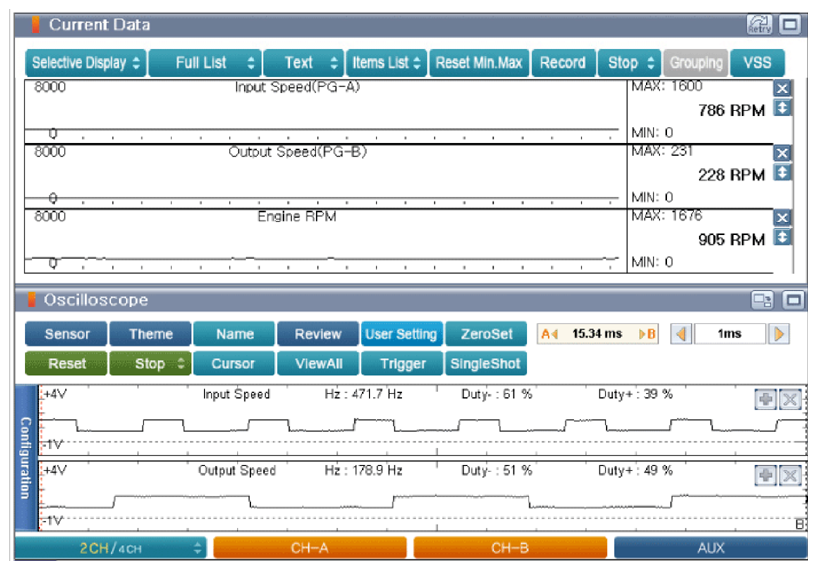The width and height of the screenshot is (817, 570).
Task: Select cursor B marker icon
Action: [x=648, y=334]
